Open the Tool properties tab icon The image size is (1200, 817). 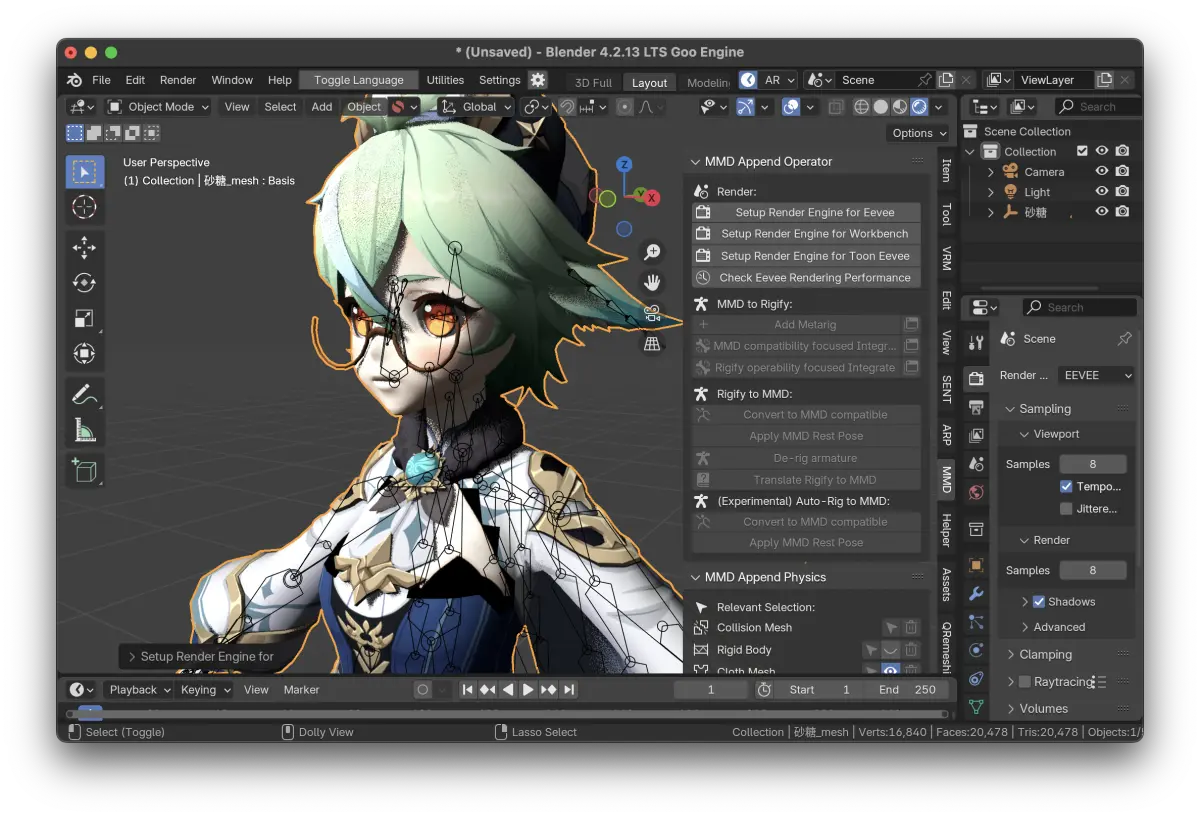pyautogui.click(x=976, y=343)
